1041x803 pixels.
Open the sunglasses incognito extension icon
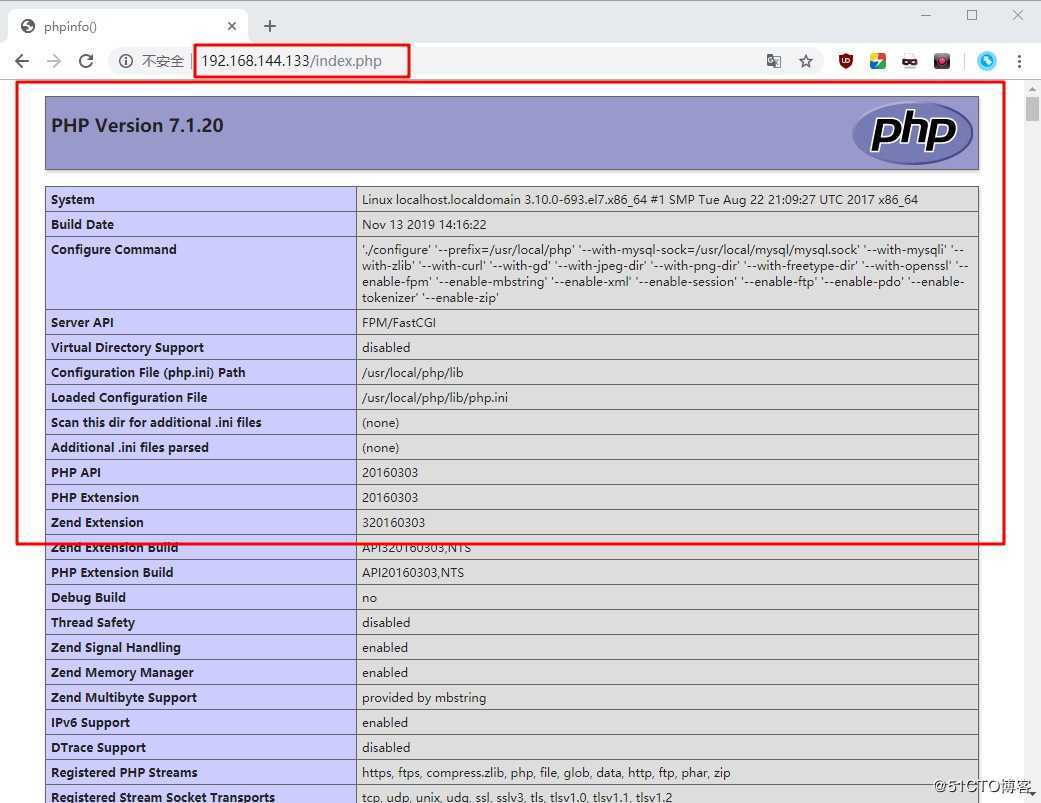[x=910, y=61]
